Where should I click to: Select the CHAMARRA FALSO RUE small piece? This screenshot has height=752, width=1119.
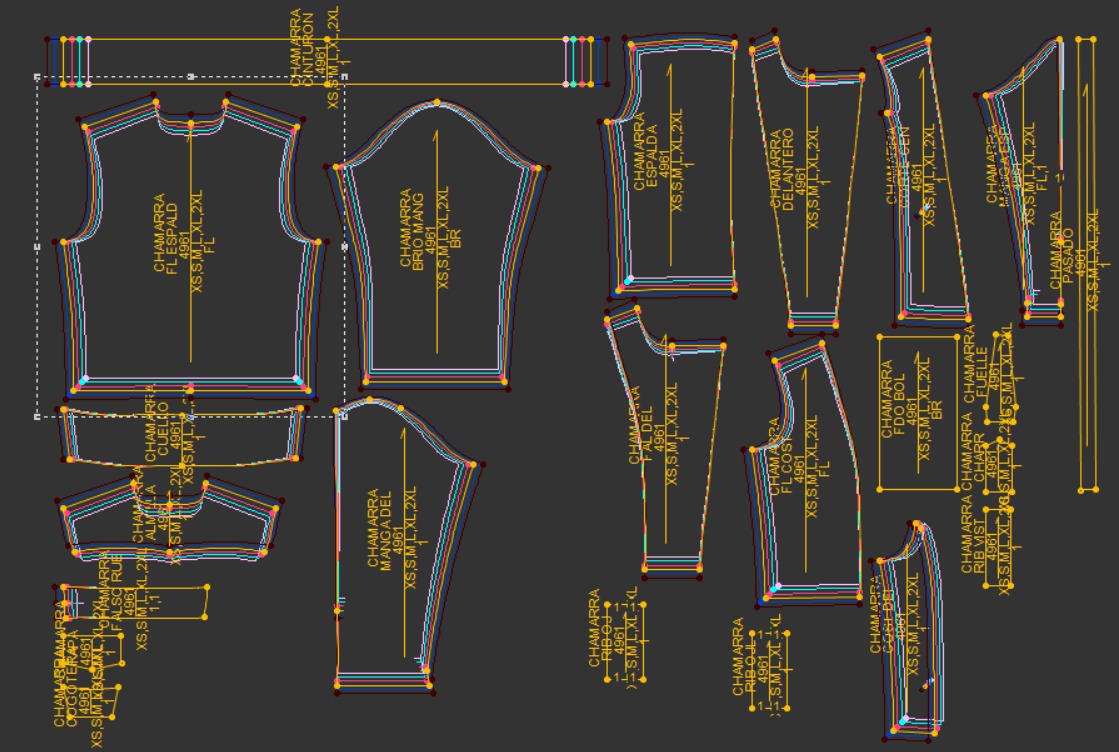[135, 601]
